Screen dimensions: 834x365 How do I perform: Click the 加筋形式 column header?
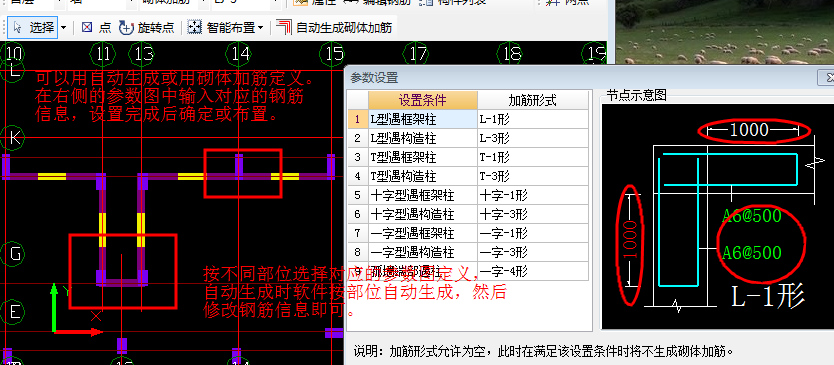[x=532, y=100]
